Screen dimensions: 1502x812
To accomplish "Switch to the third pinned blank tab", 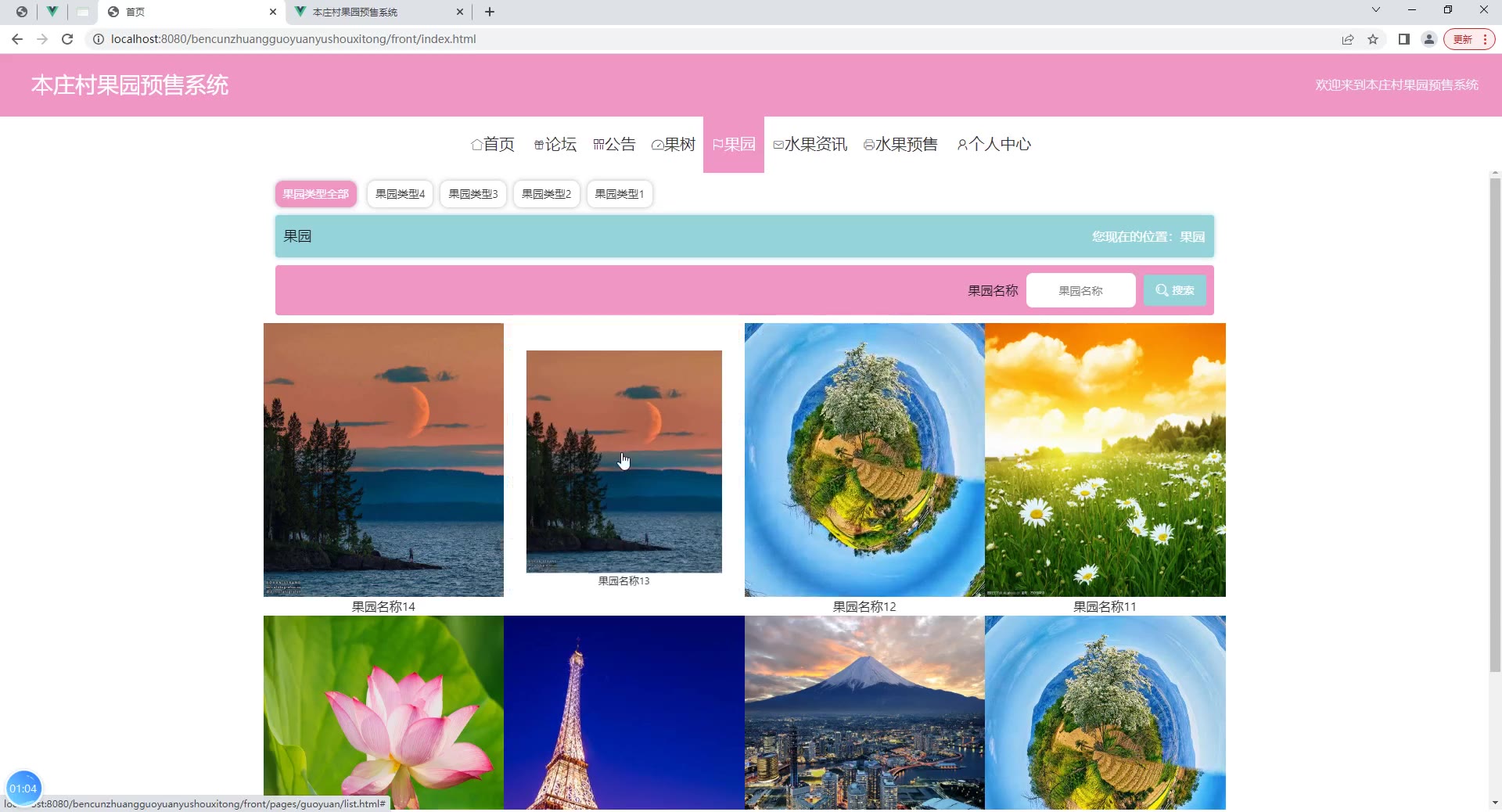I will (x=82, y=12).
